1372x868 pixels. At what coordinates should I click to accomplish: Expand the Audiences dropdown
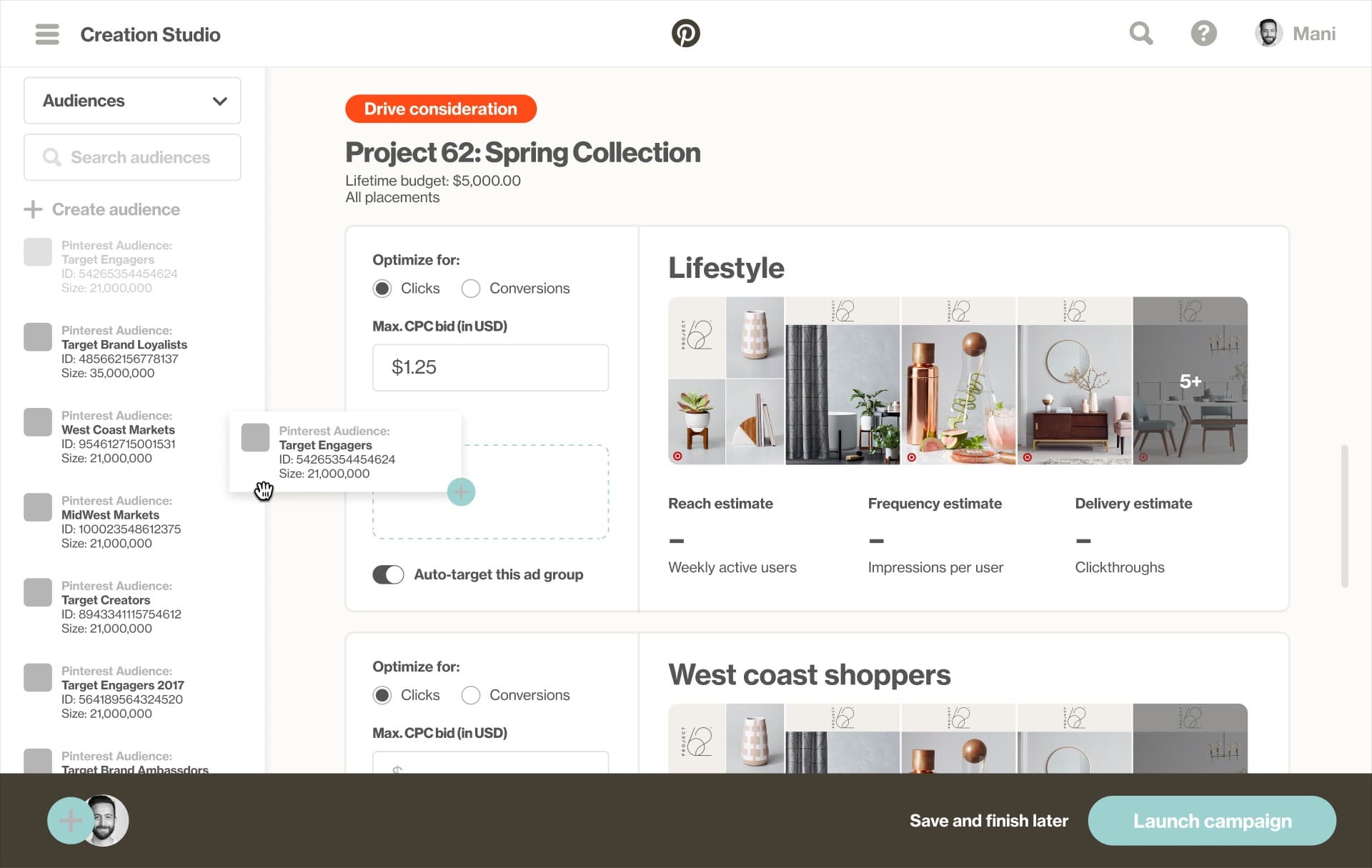pos(132,101)
